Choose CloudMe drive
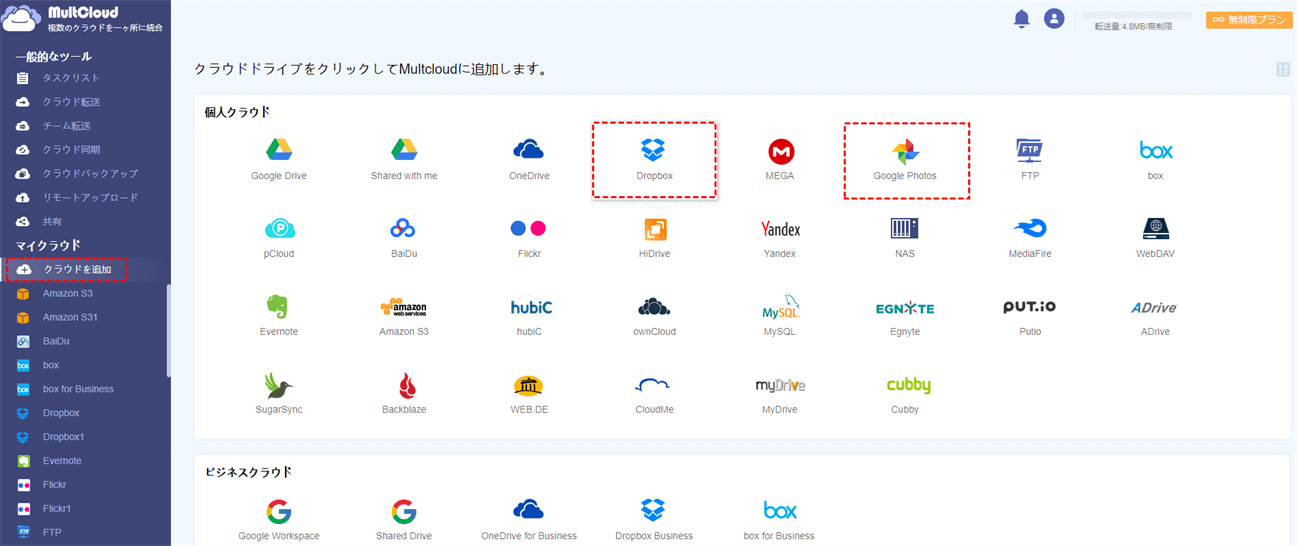Viewport: 1297px width, 546px height. tap(654, 394)
